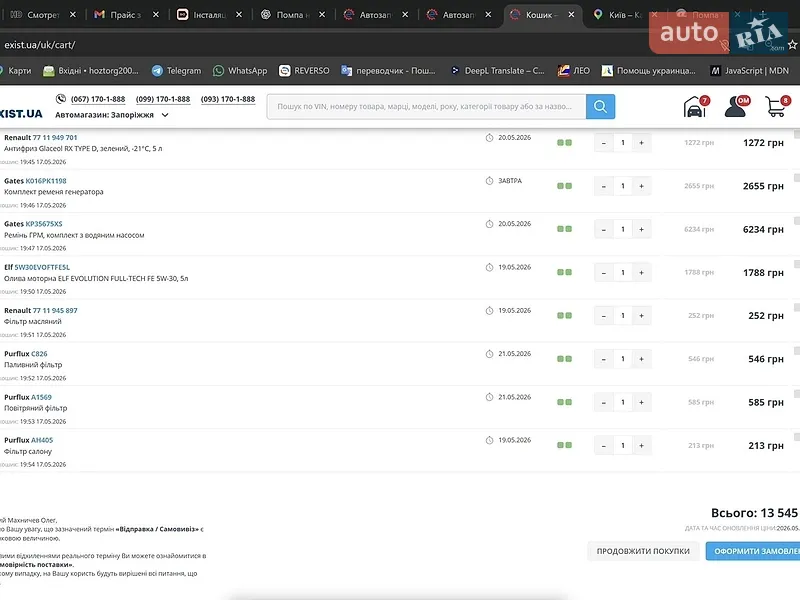Click quantity field of Purflux C826
Viewport: 800px width, 600px height.
pyautogui.click(x=622, y=359)
